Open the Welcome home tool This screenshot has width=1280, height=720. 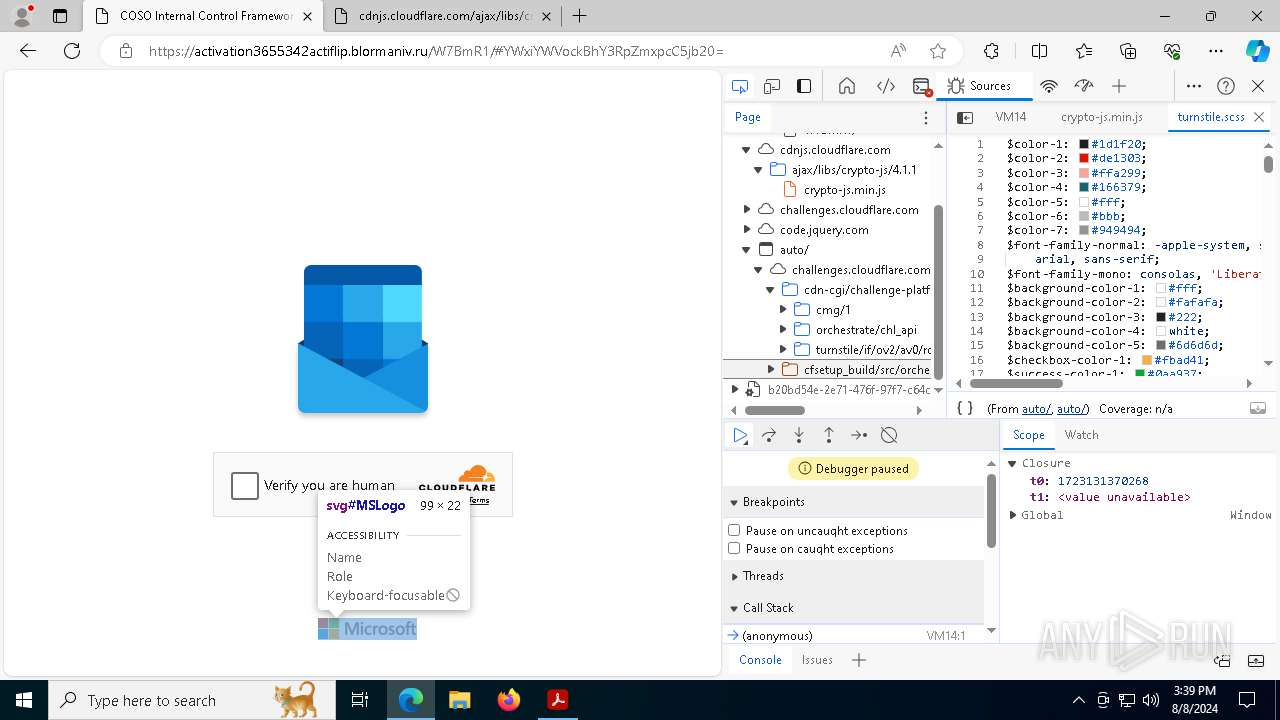pos(847,86)
